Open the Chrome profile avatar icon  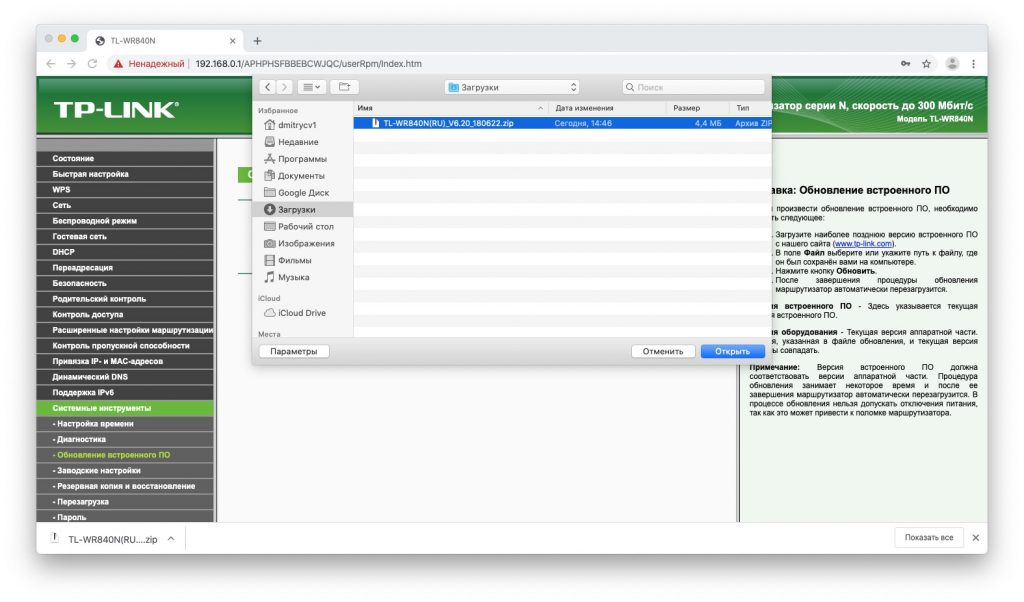[951, 64]
